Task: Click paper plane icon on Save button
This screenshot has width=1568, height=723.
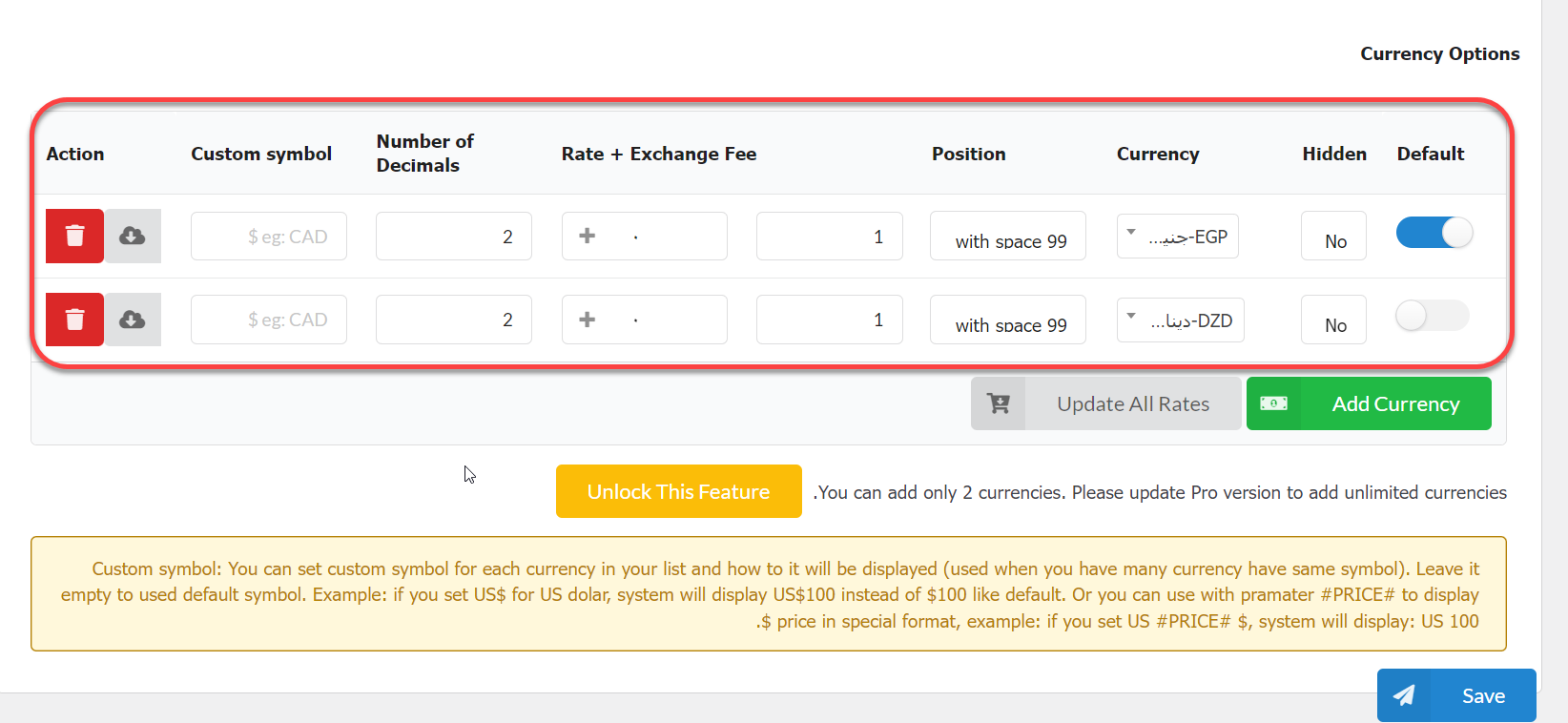Action: (1404, 695)
